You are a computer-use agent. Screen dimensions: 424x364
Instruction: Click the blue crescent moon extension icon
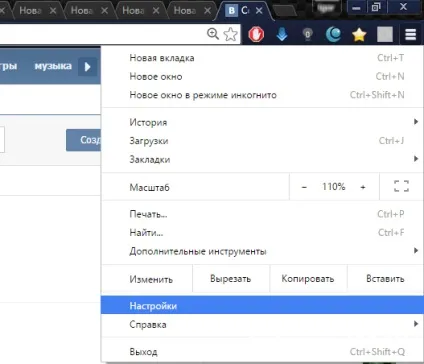click(333, 34)
